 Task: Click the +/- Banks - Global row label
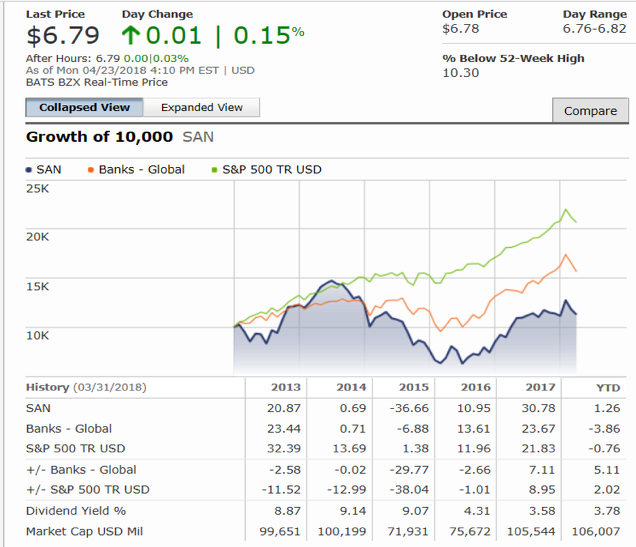[81, 470]
